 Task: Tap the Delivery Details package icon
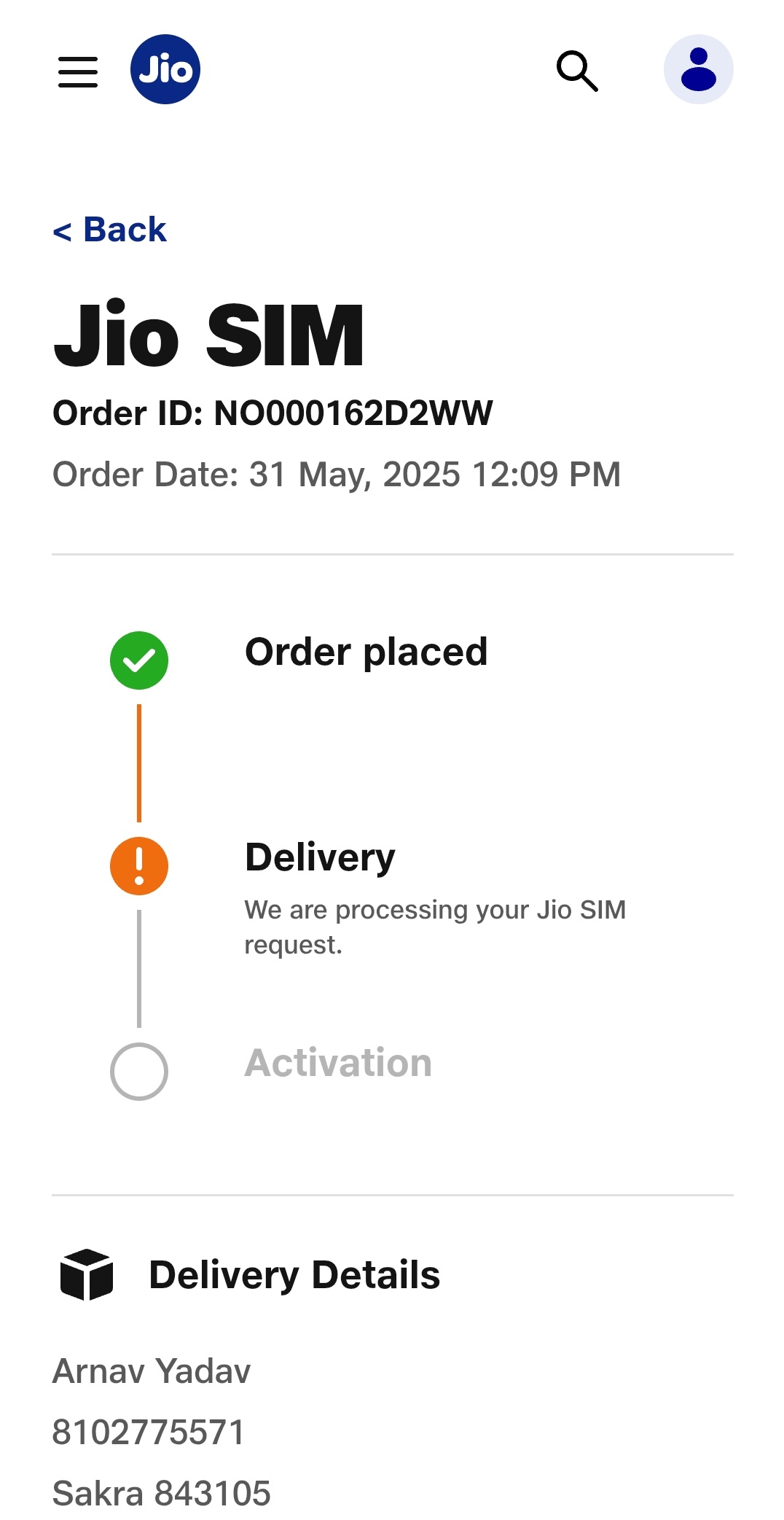click(x=87, y=1274)
